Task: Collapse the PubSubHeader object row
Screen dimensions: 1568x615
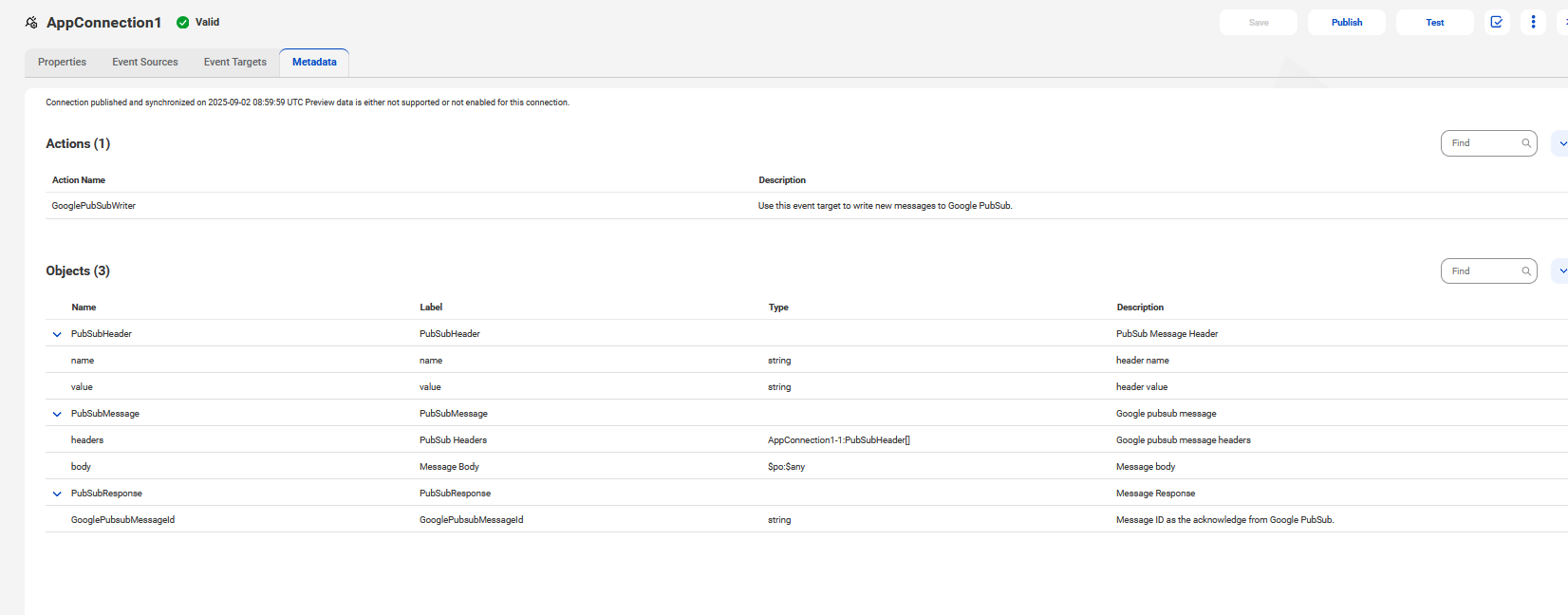Action: (x=57, y=334)
